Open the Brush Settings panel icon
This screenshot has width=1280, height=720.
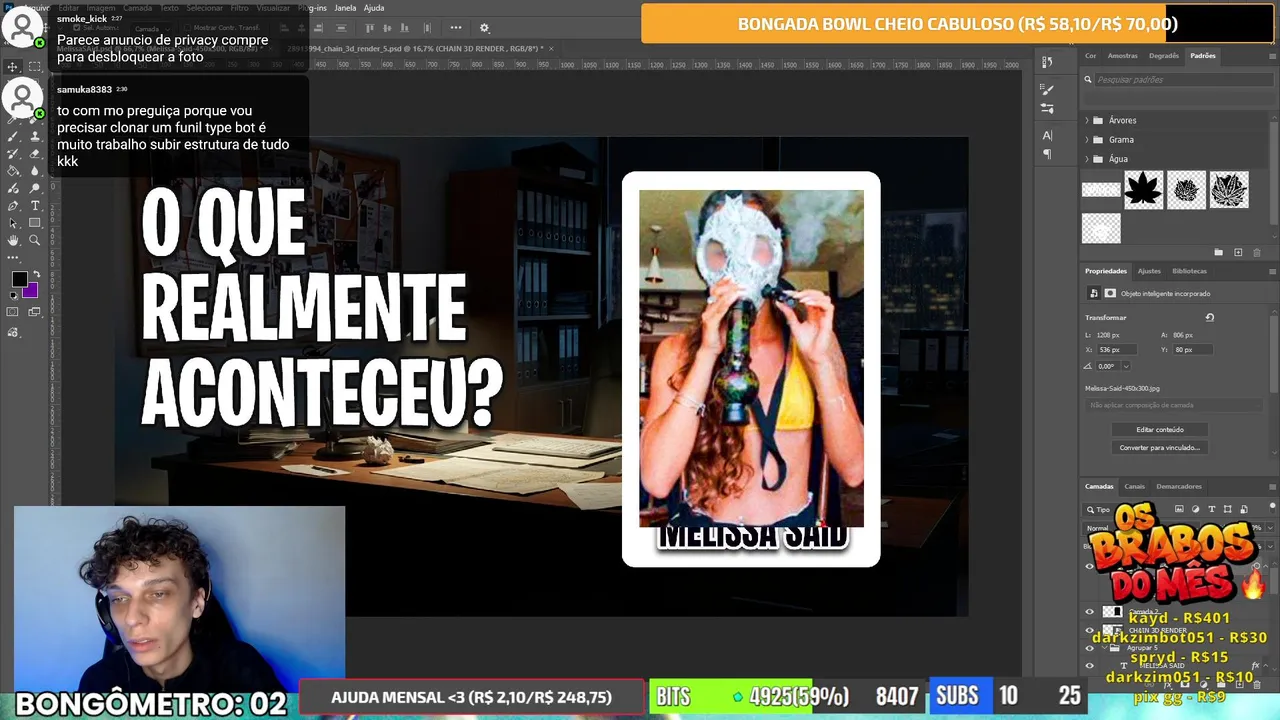pyautogui.click(x=1047, y=89)
